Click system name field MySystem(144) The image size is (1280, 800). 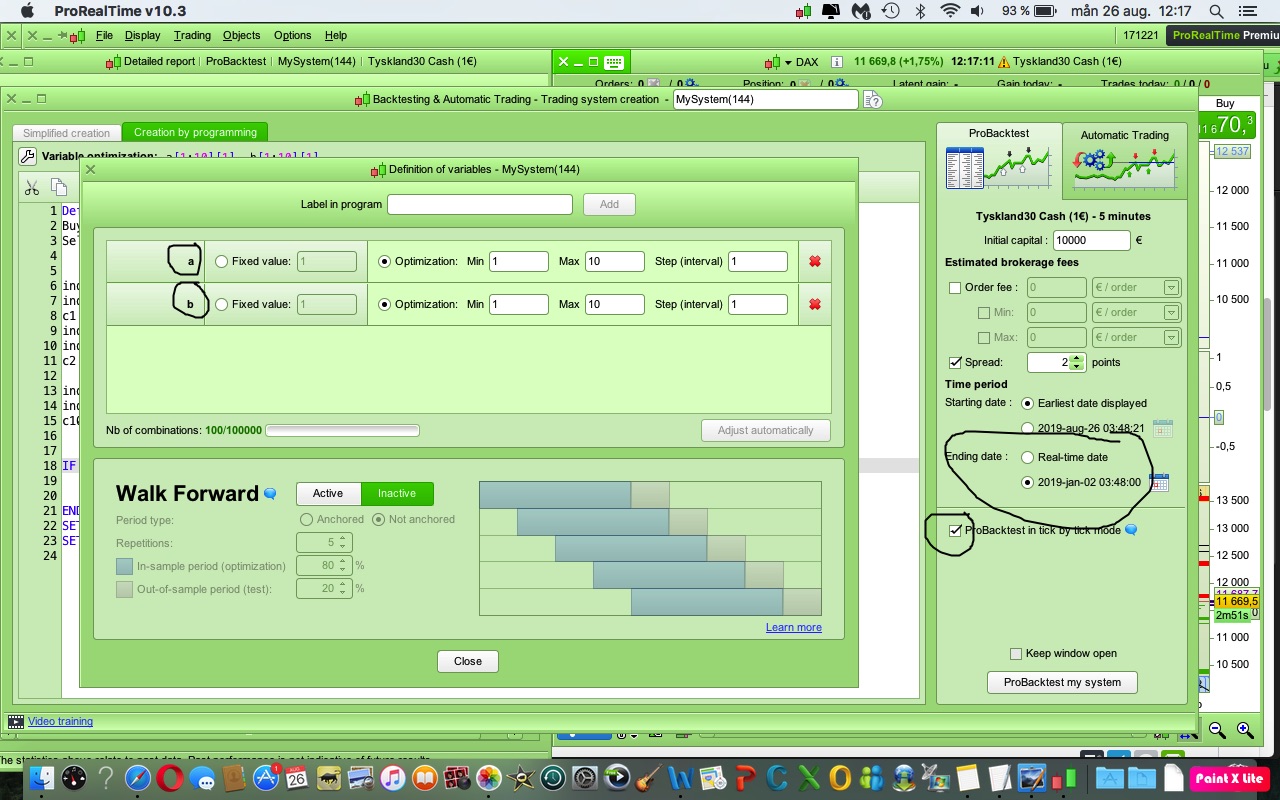click(766, 99)
